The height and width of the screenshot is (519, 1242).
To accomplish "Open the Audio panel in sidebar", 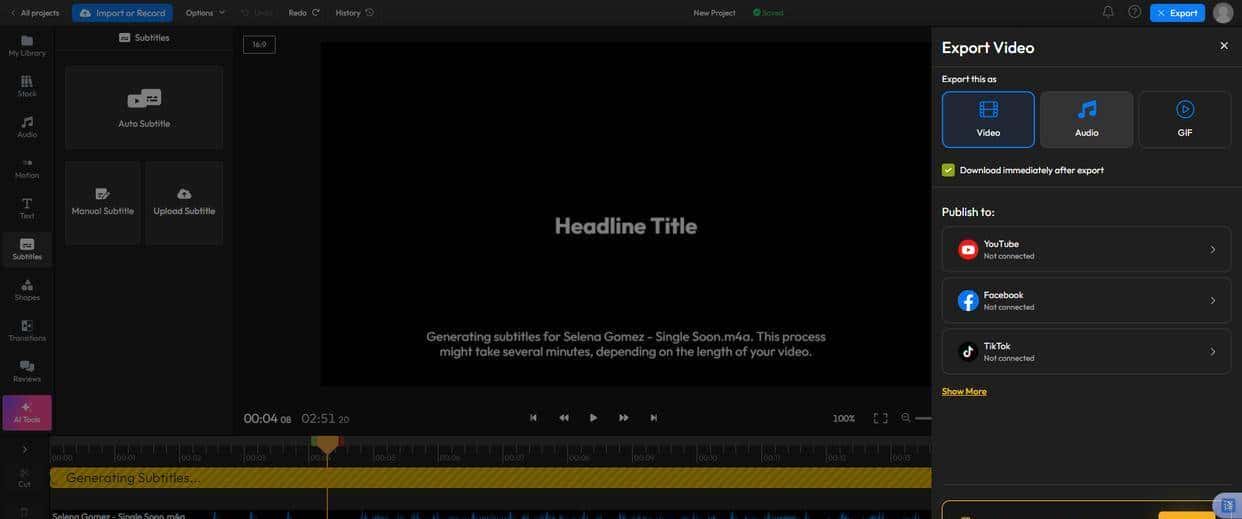I will point(27,126).
